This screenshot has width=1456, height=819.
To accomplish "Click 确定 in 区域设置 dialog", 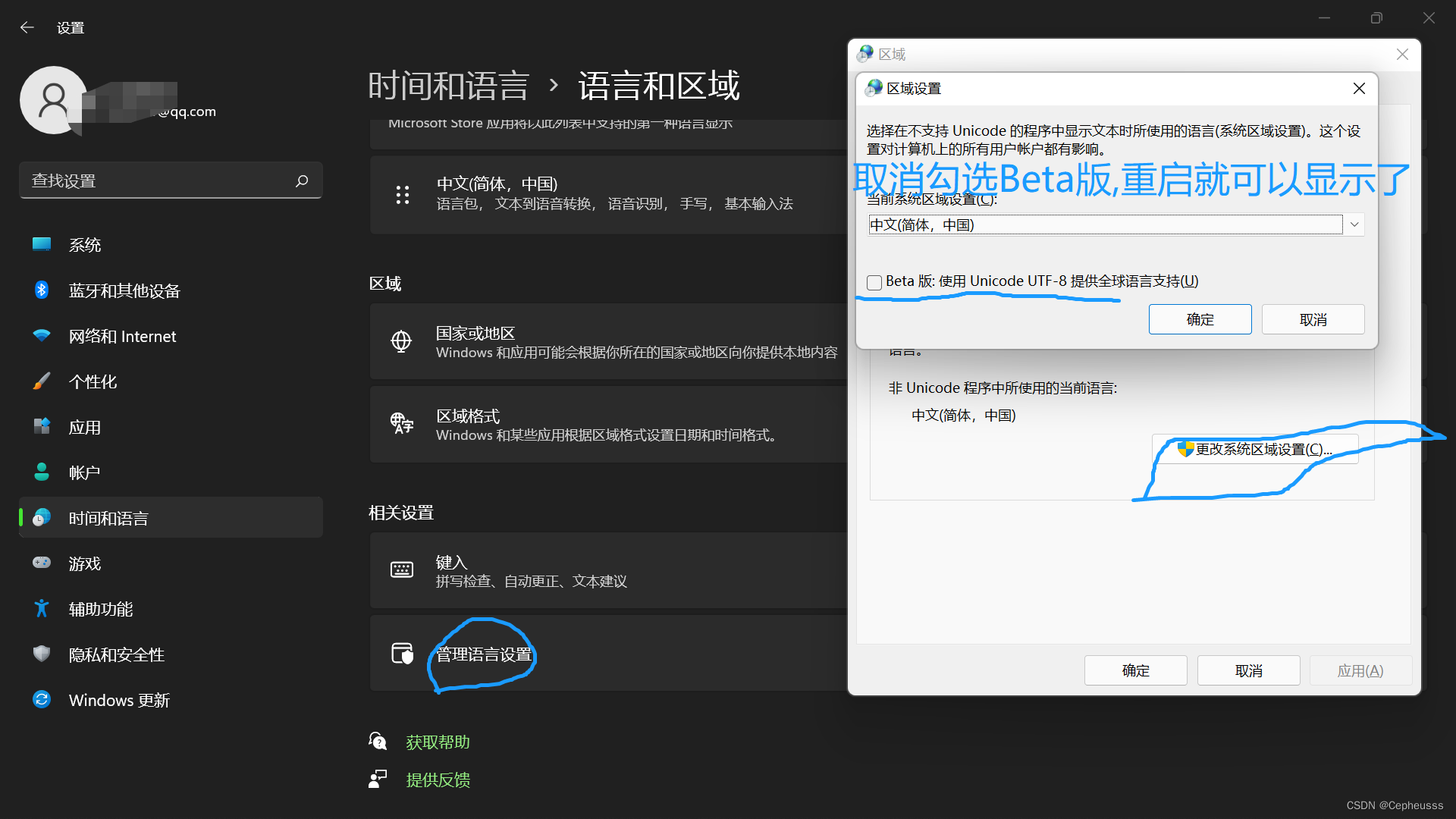I will pyautogui.click(x=1200, y=319).
